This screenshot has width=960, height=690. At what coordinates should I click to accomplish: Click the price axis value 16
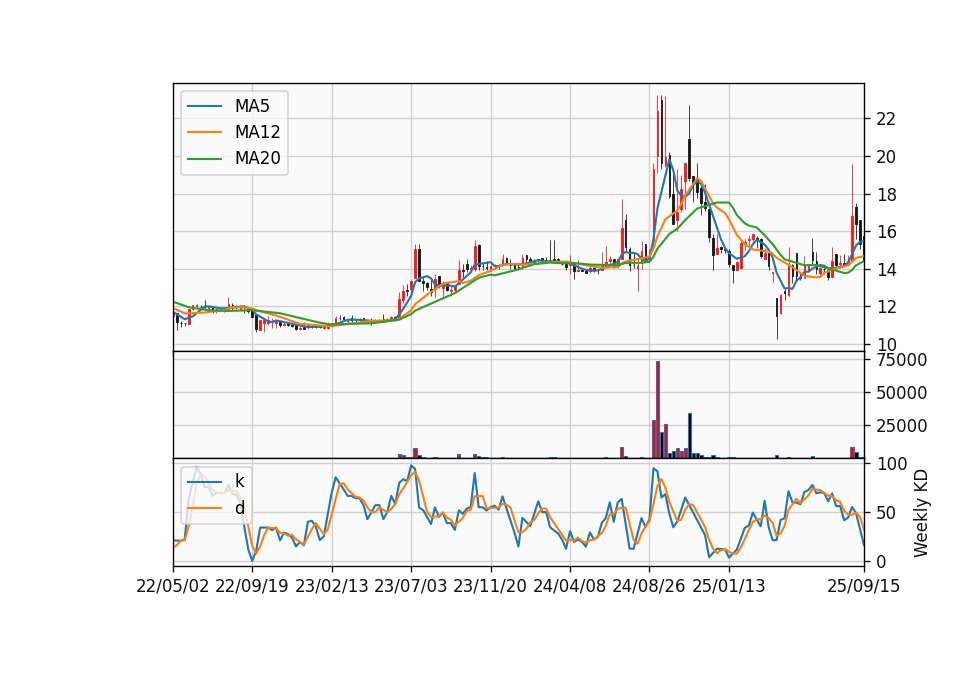click(886, 232)
